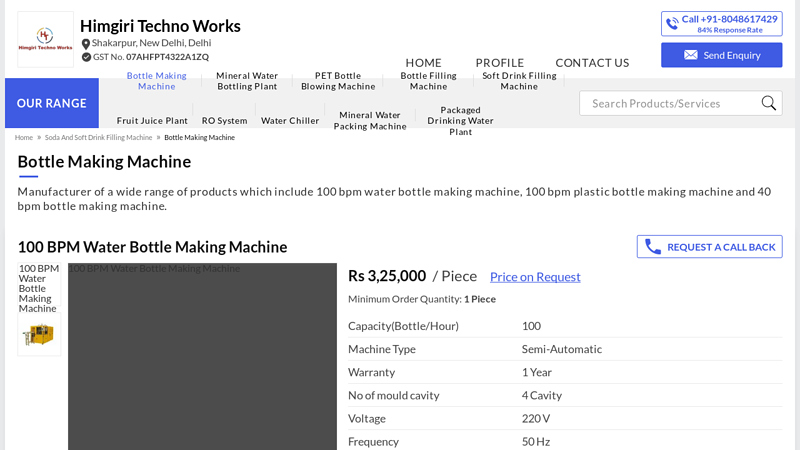Click Minimum Order Quantity 1 Piece text
Image resolution: width=800 pixels, height=450 pixels.
coord(422,299)
